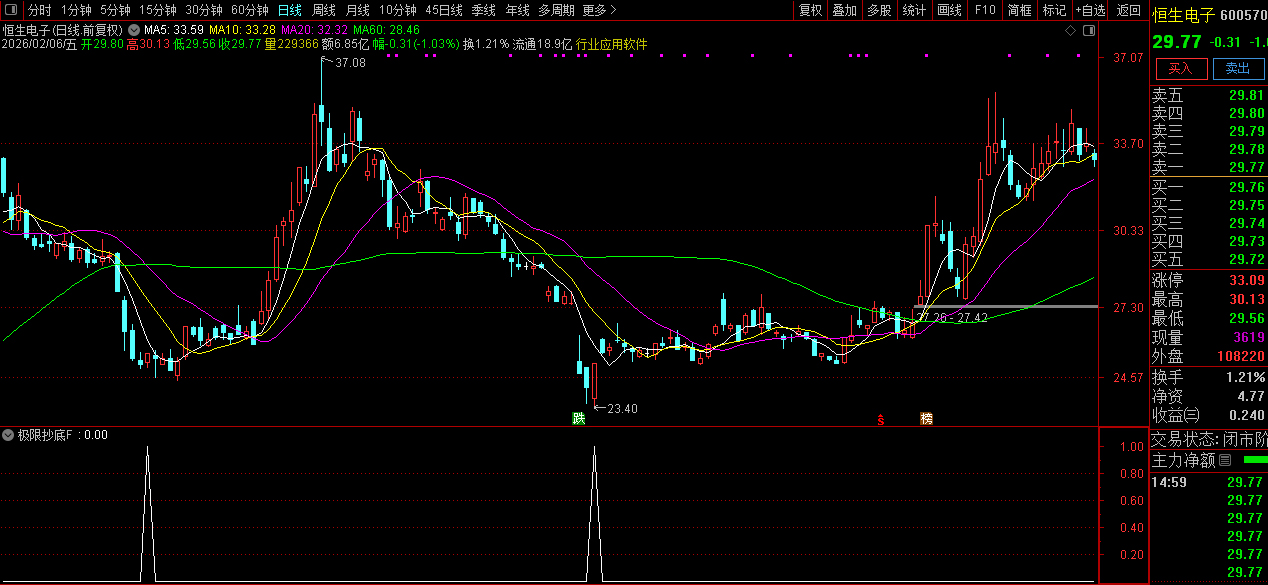1268x585 pixels.
Task: Switch to 年线 yearly chart
Action: 517,10
